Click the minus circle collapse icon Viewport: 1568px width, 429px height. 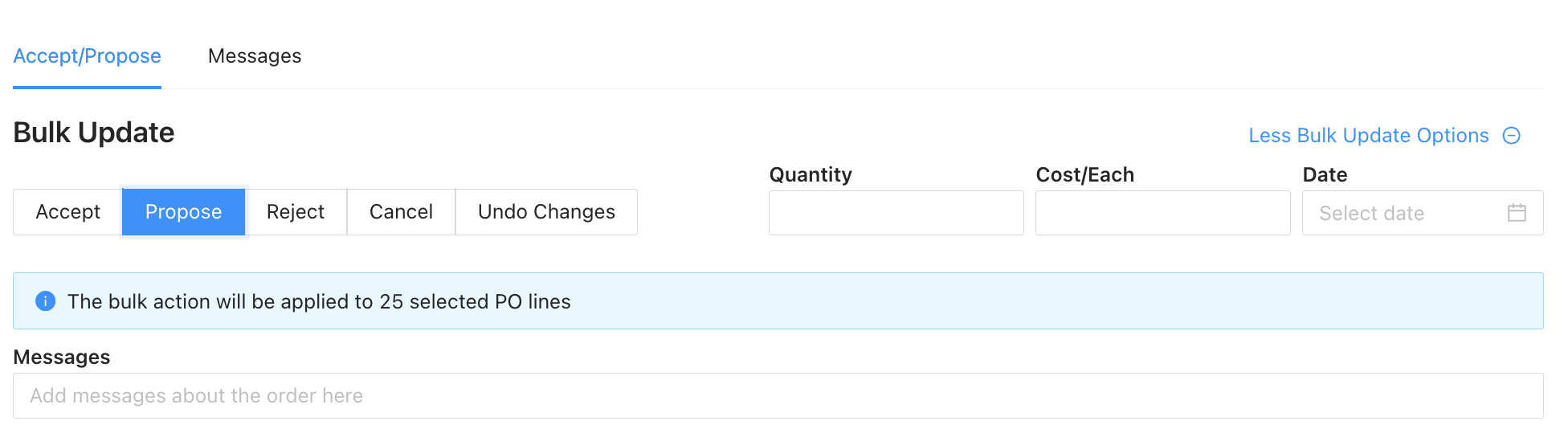[1512, 136]
